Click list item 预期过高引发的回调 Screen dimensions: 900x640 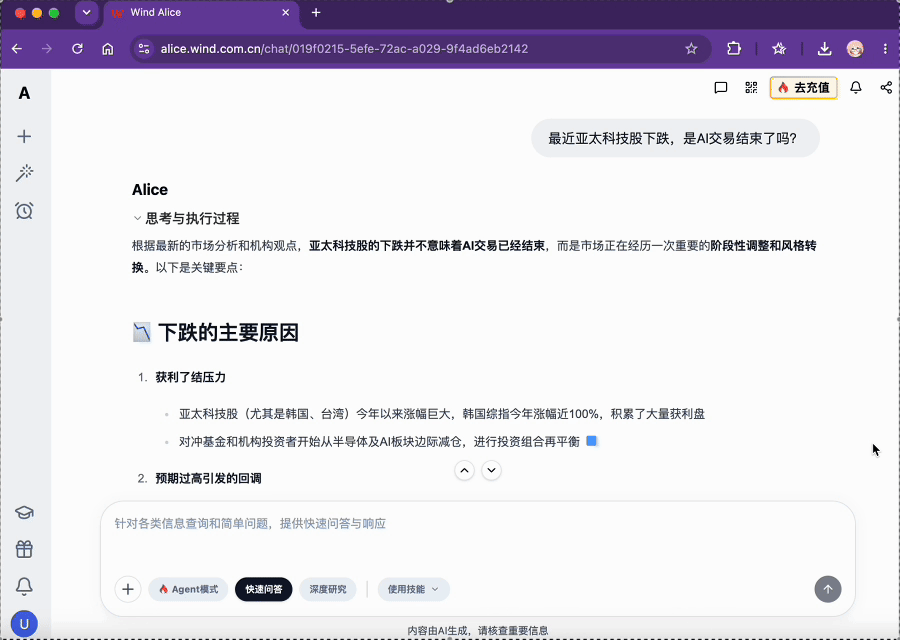point(208,478)
